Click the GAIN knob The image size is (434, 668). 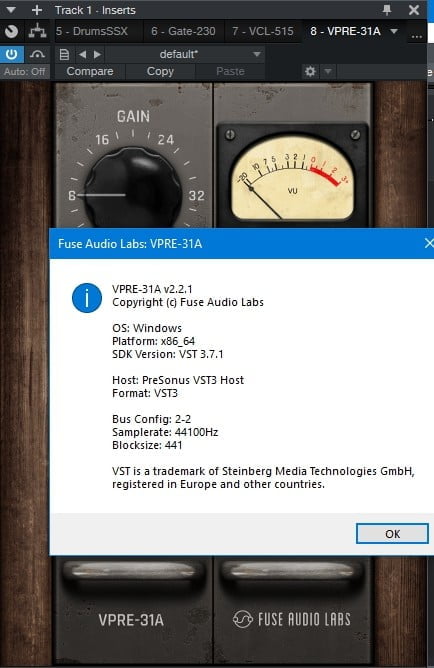133,189
